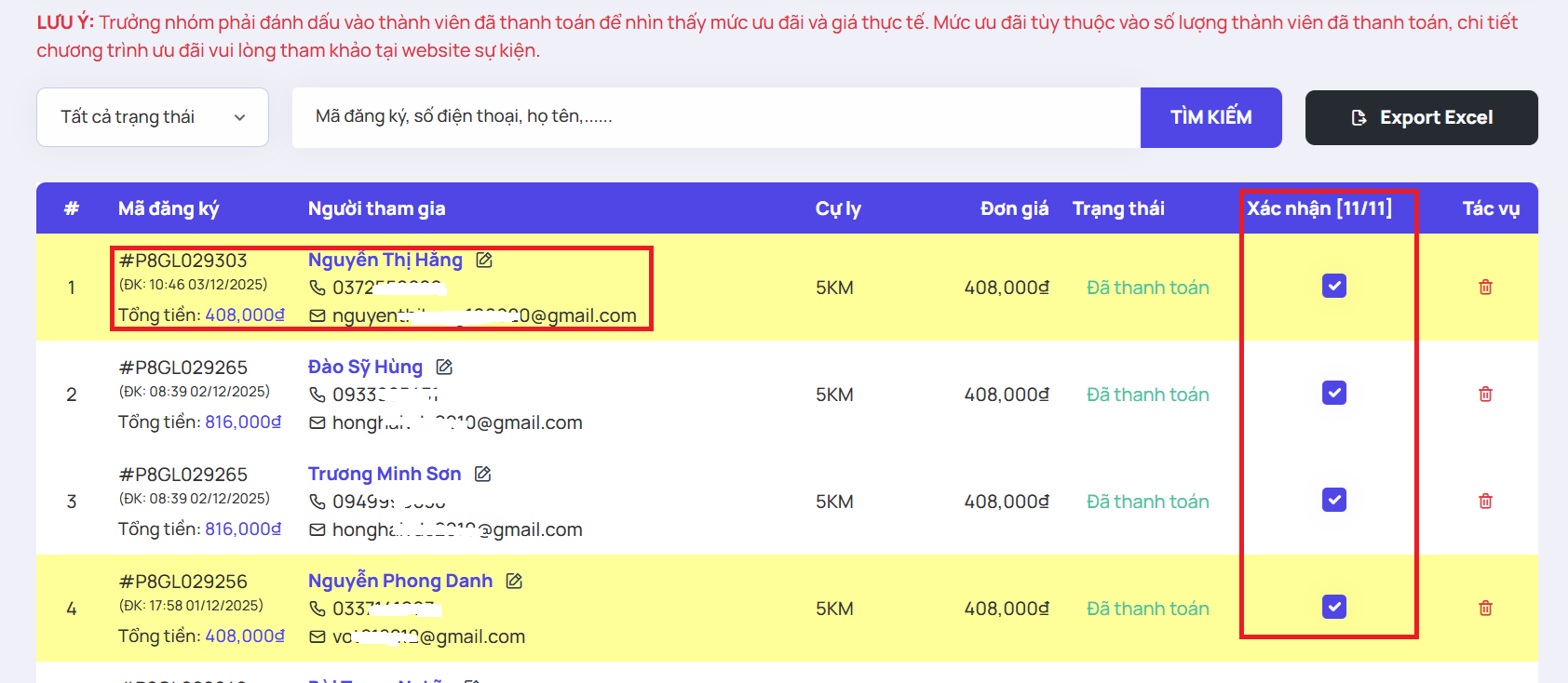Open edit icon for Nguyễn Phong Danh

514,582
